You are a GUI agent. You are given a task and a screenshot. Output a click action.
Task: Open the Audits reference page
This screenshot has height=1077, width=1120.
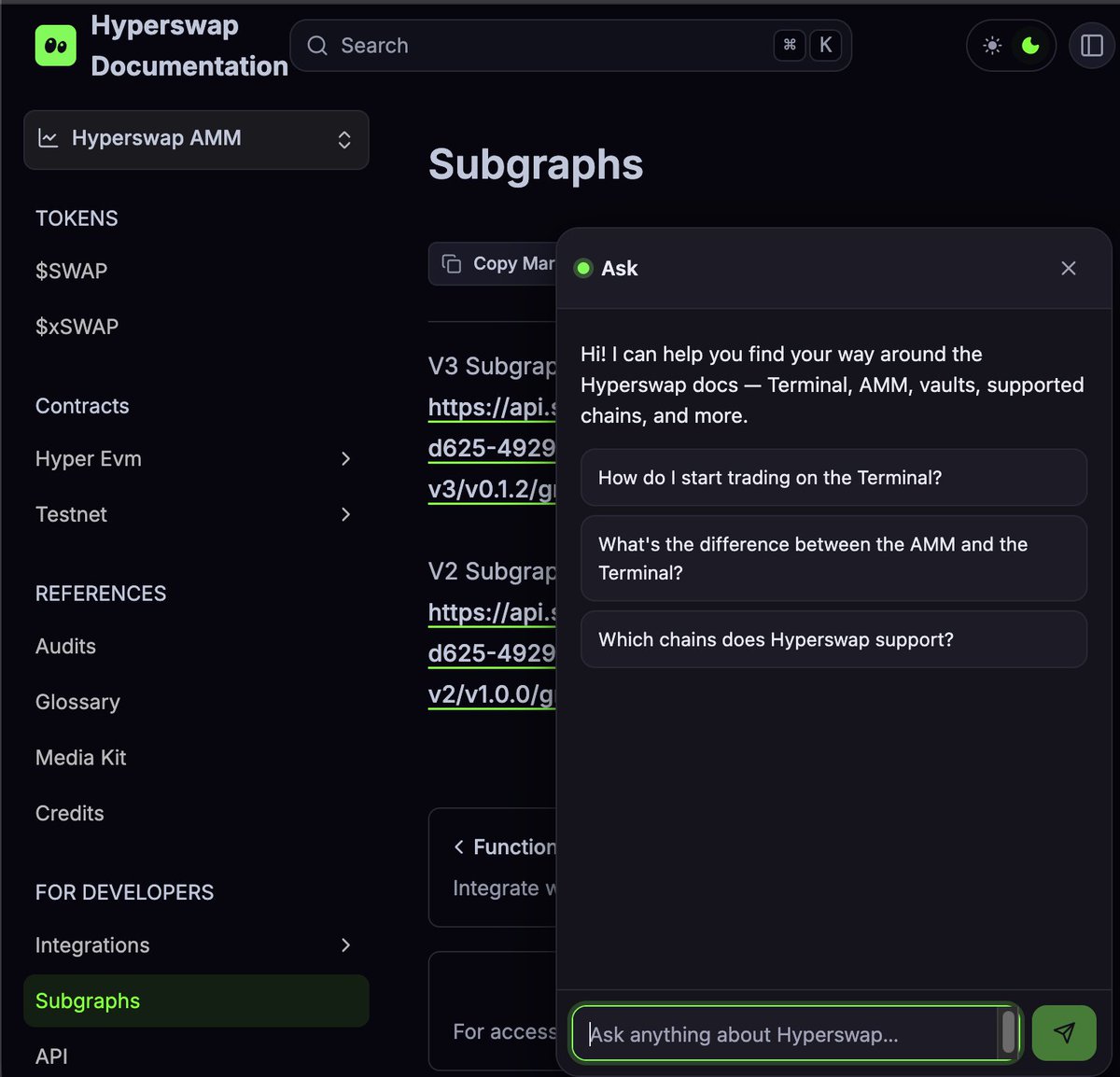[x=65, y=646]
